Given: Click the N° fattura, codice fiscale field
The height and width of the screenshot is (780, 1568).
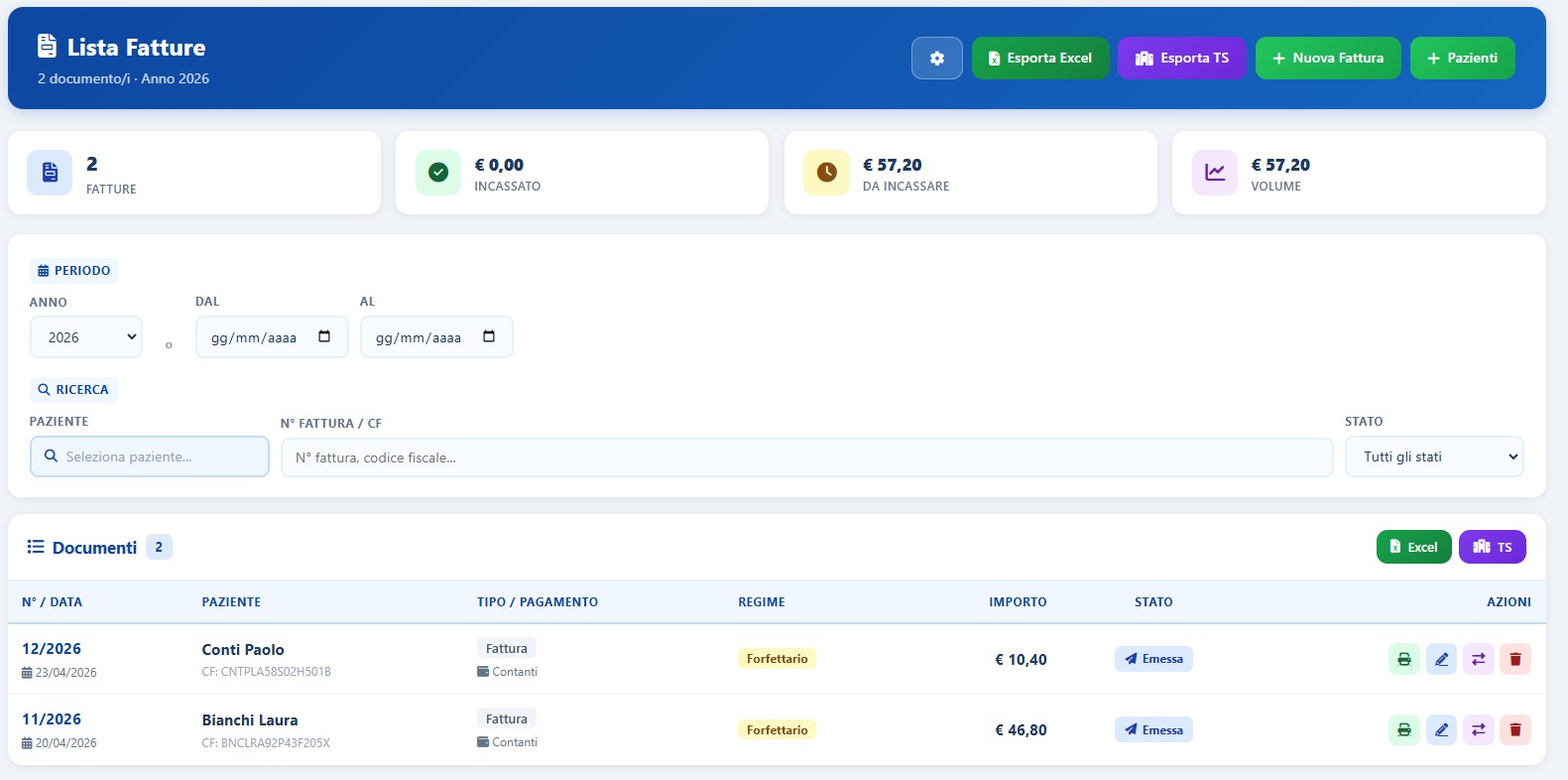Looking at the screenshot, I should 806,457.
